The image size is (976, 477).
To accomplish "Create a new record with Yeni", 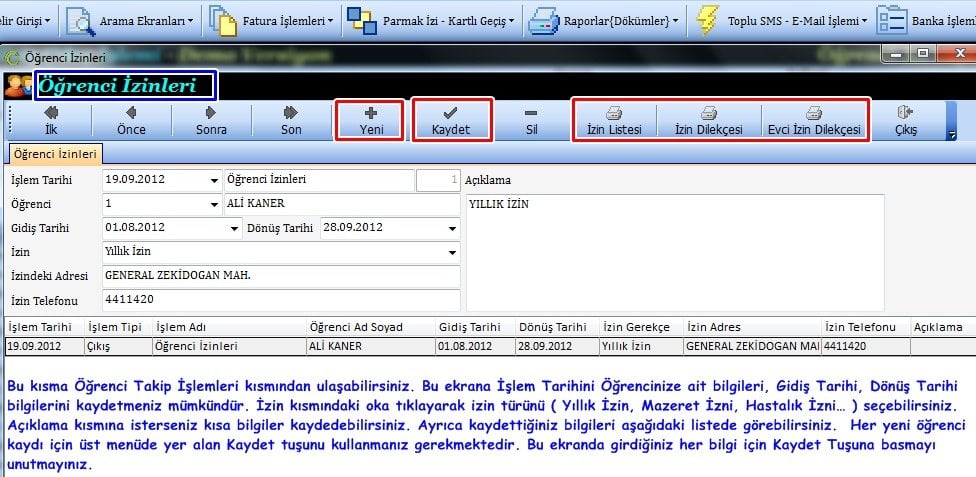I will point(370,120).
